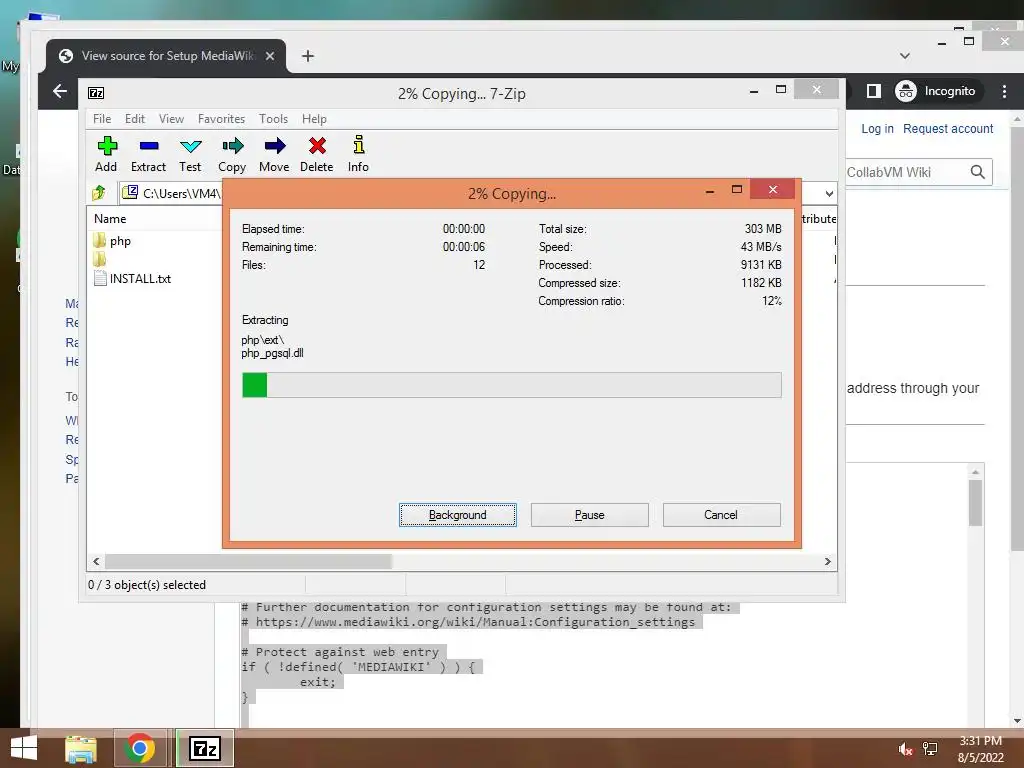Open Start menu from the taskbar
Screen dimensions: 1024x768
pyautogui.click(x=24, y=748)
